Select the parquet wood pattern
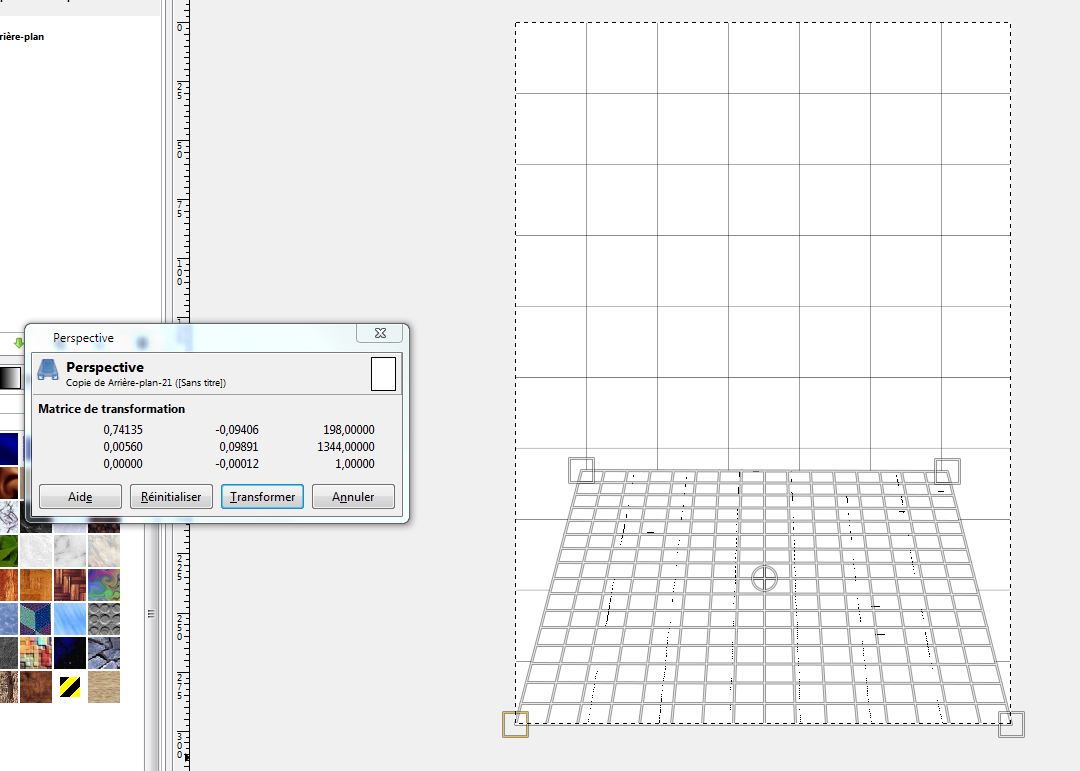Image resolution: width=1080 pixels, height=771 pixels. (70, 585)
